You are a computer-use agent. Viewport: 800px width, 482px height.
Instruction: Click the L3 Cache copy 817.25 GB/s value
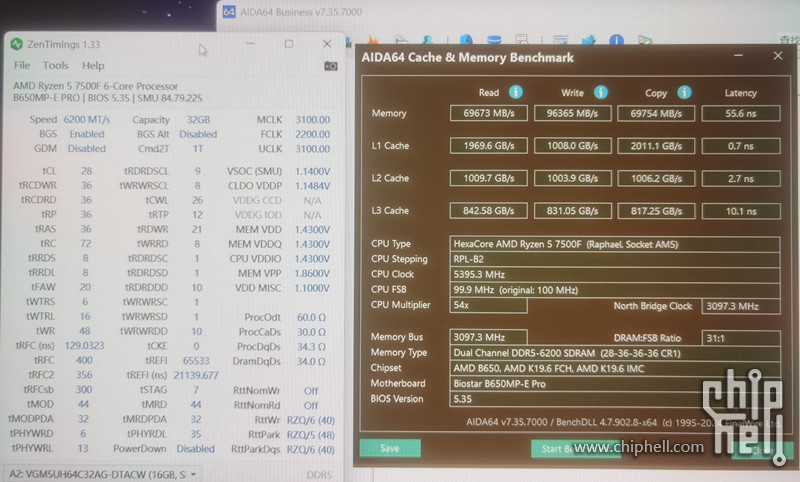(x=656, y=211)
